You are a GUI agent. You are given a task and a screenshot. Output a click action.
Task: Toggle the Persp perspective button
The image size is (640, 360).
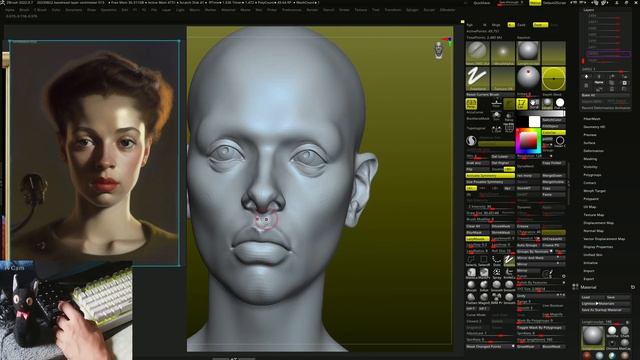click(x=471, y=104)
